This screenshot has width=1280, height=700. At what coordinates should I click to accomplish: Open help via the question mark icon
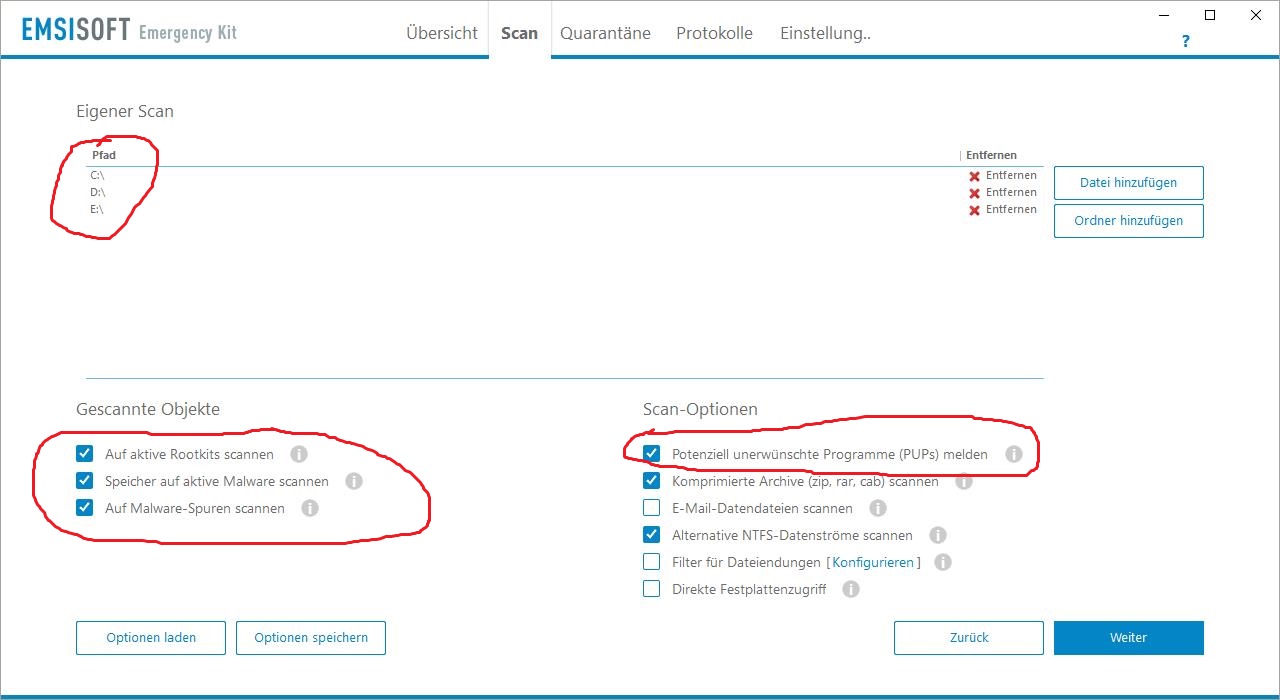(1186, 41)
